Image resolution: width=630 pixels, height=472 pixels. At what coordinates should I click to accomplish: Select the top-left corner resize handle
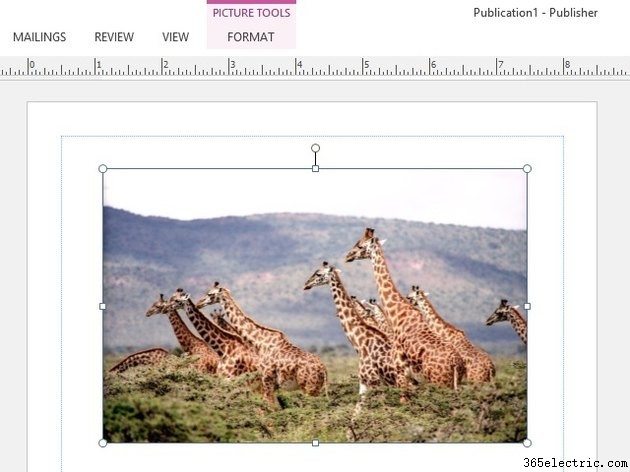point(103,169)
